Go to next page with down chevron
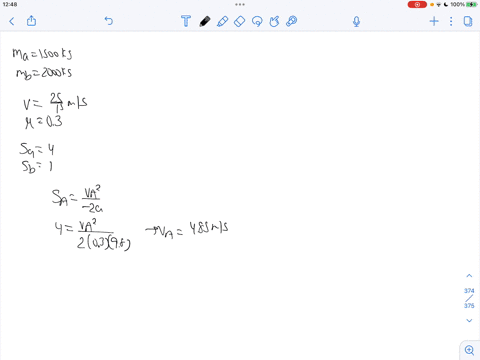 pyautogui.click(x=469, y=321)
